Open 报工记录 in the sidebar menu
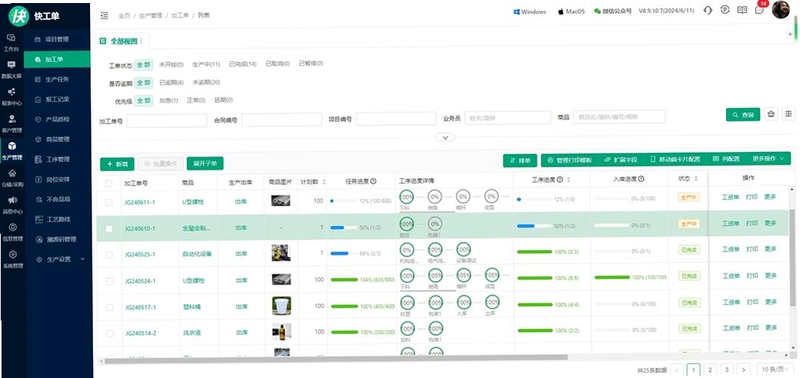The image size is (800, 378). [x=57, y=99]
